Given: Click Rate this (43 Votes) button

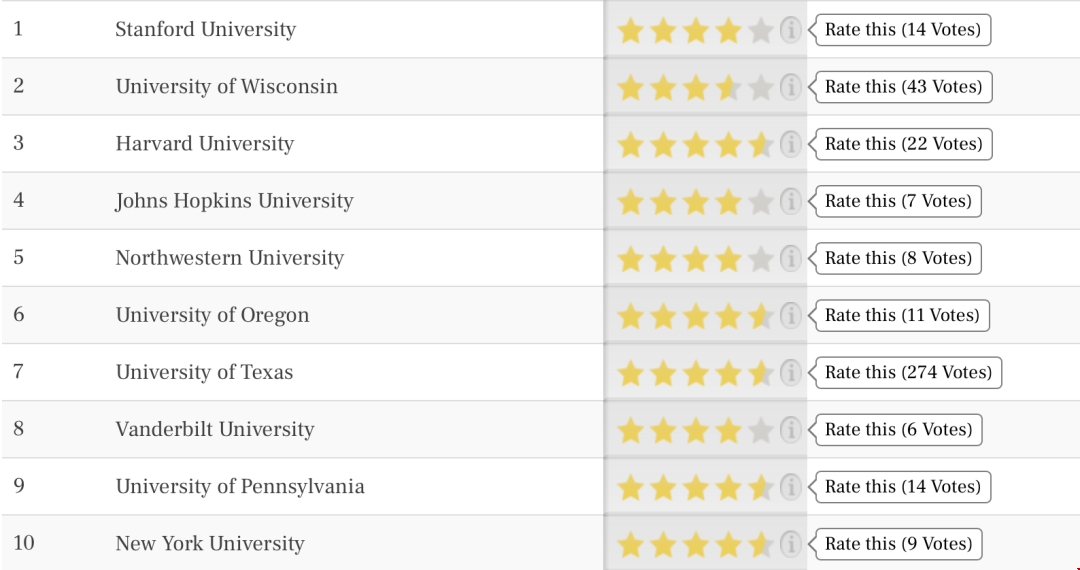Looking at the screenshot, I should coord(904,87).
